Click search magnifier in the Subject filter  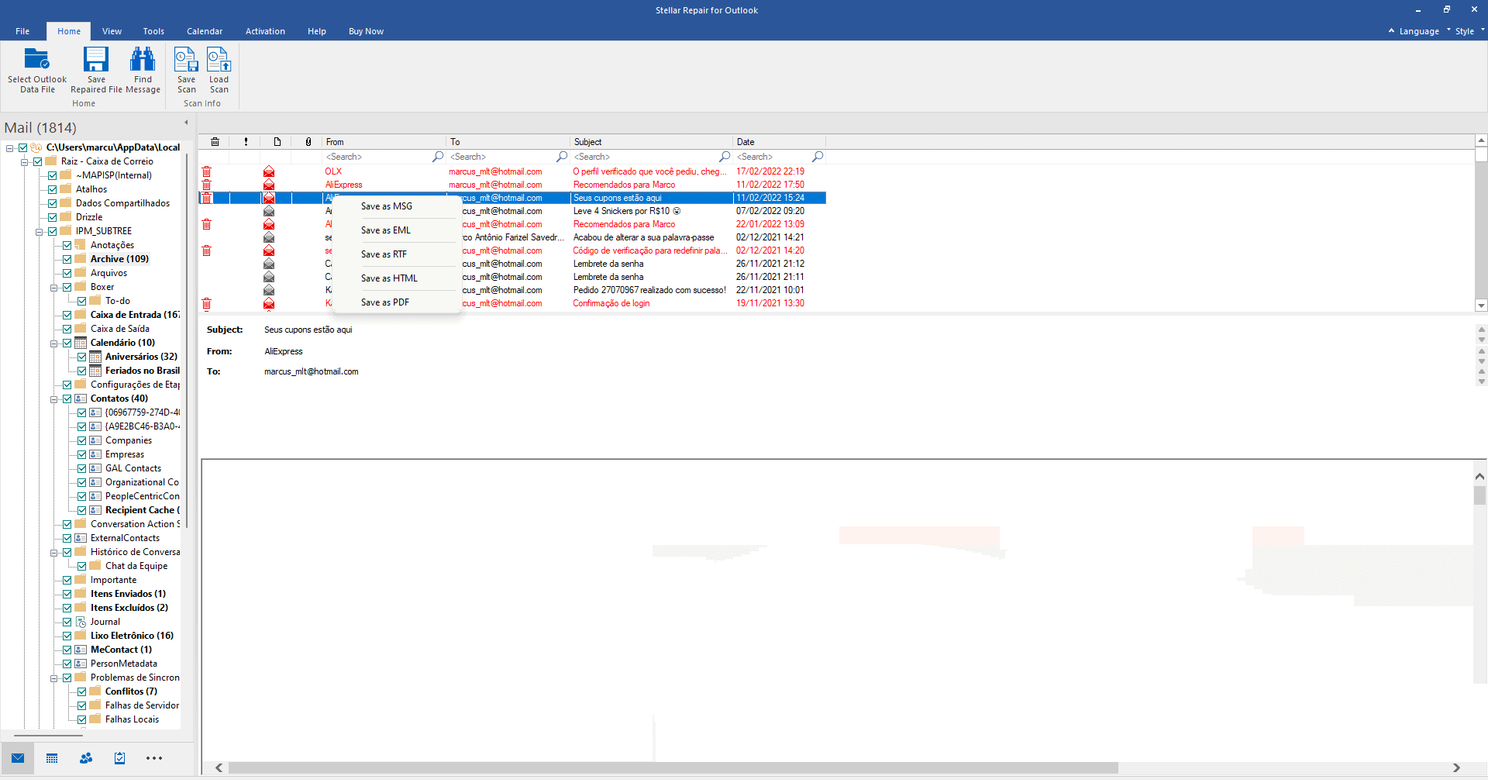pos(725,157)
